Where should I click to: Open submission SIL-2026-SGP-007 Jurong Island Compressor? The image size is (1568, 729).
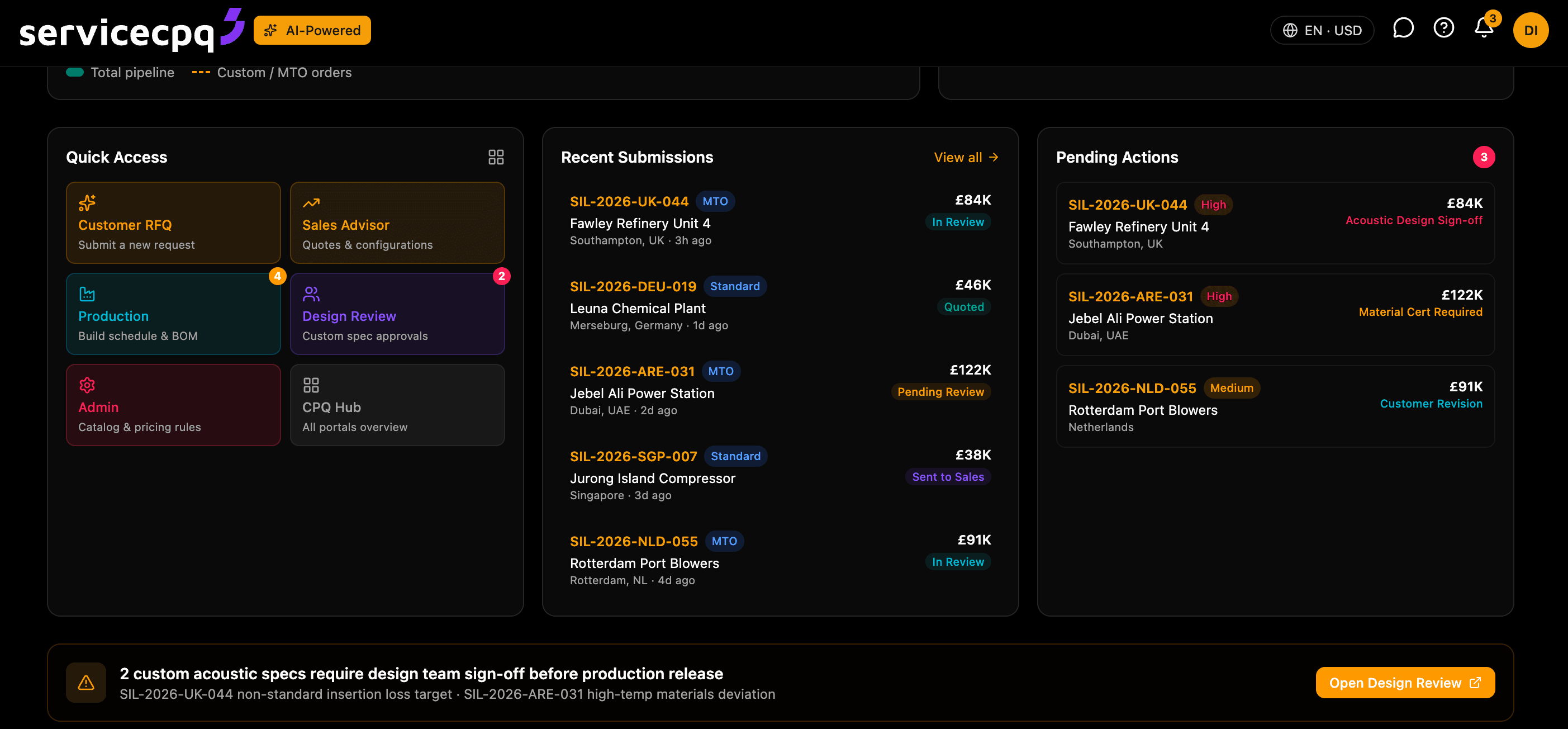point(780,475)
